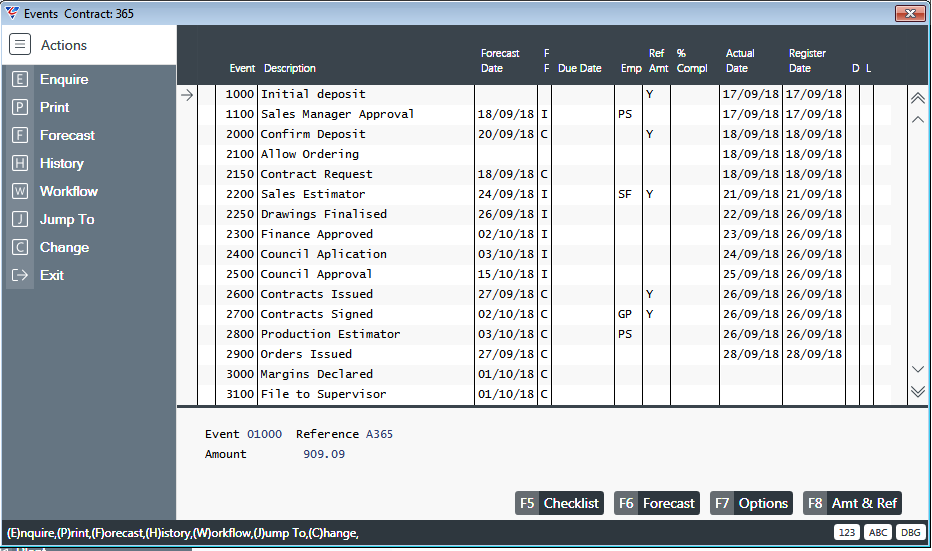Select Change from the Actions menu
The image size is (932, 551).
coord(64,247)
